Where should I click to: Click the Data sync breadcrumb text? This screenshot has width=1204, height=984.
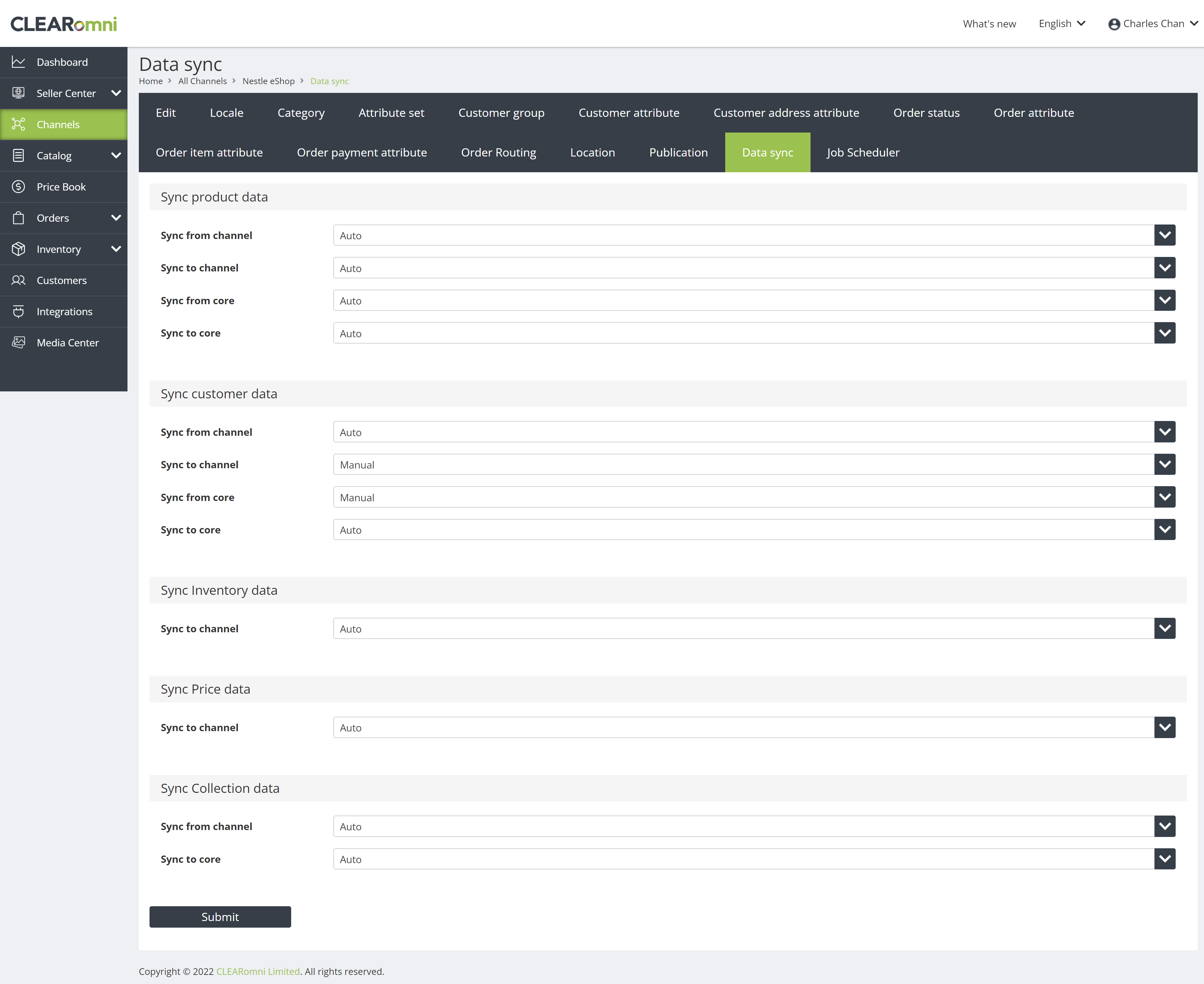pyautogui.click(x=330, y=81)
